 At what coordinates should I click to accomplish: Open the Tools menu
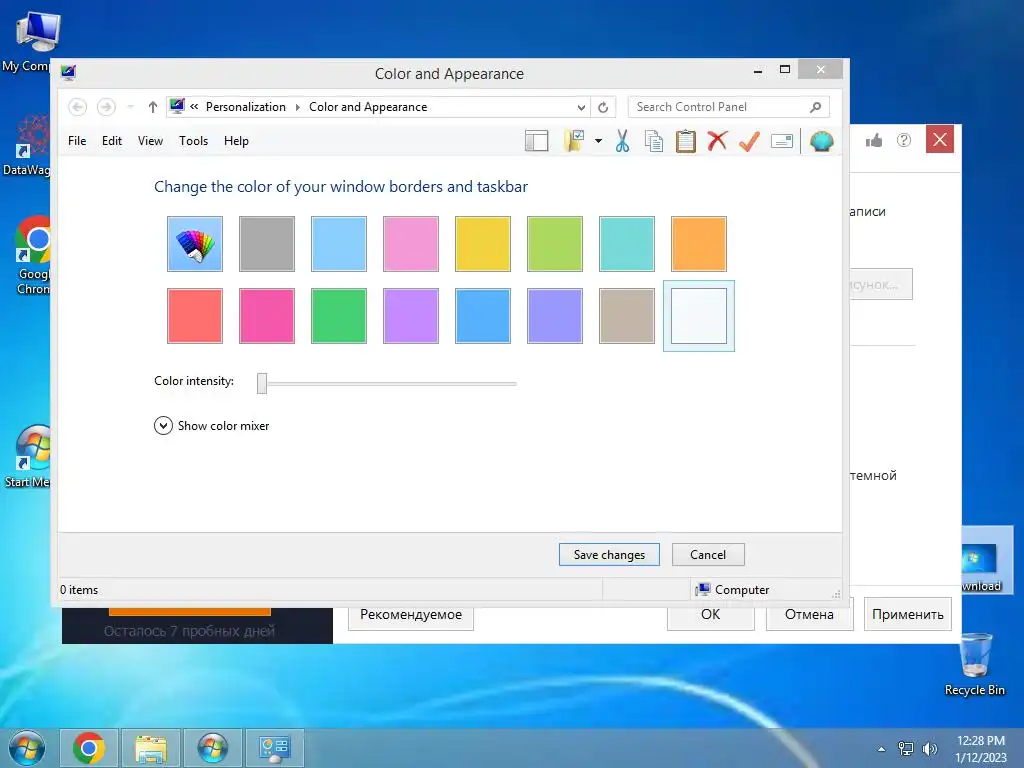pos(193,141)
